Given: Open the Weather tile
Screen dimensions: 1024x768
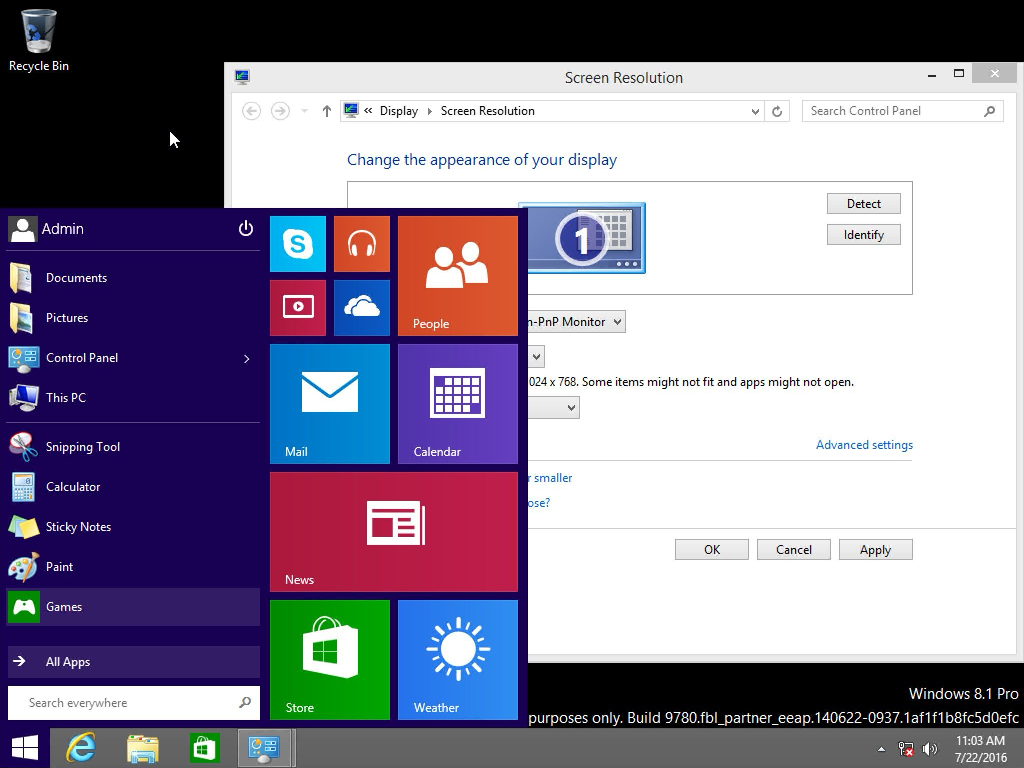Looking at the screenshot, I should 457,659.
